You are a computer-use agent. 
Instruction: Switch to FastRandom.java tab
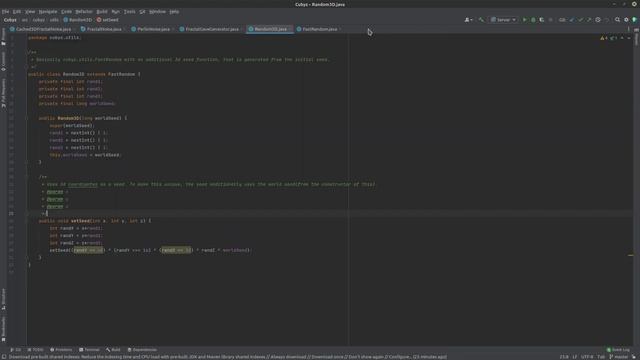(318, 29)
